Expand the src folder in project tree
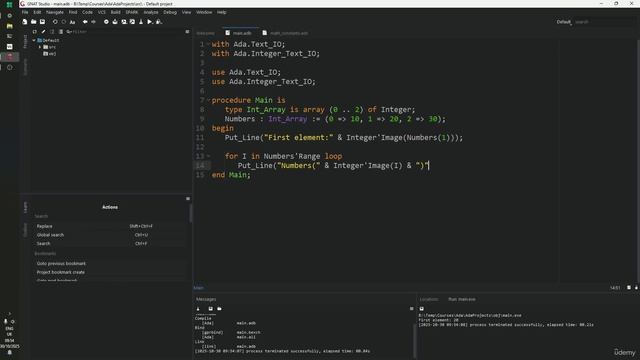 [x=40, y=47]
